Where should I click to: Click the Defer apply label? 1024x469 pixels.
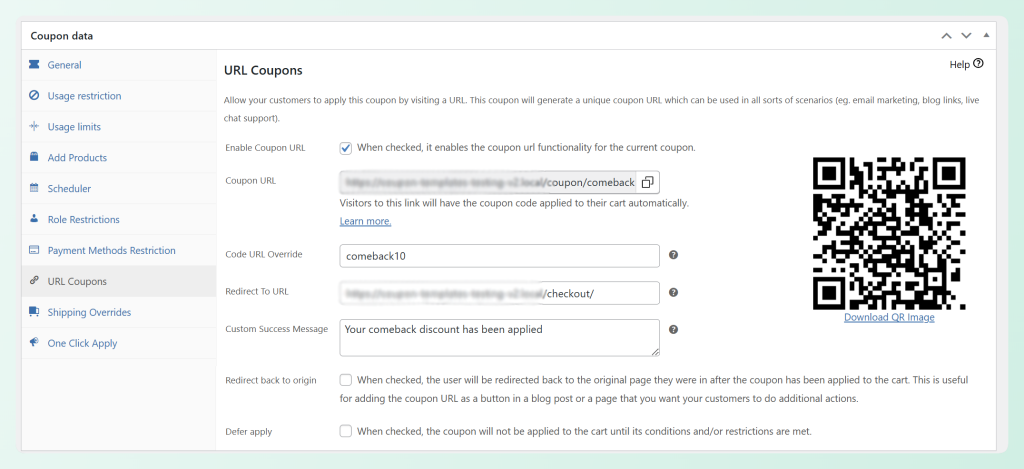click(x=249, y=432)
